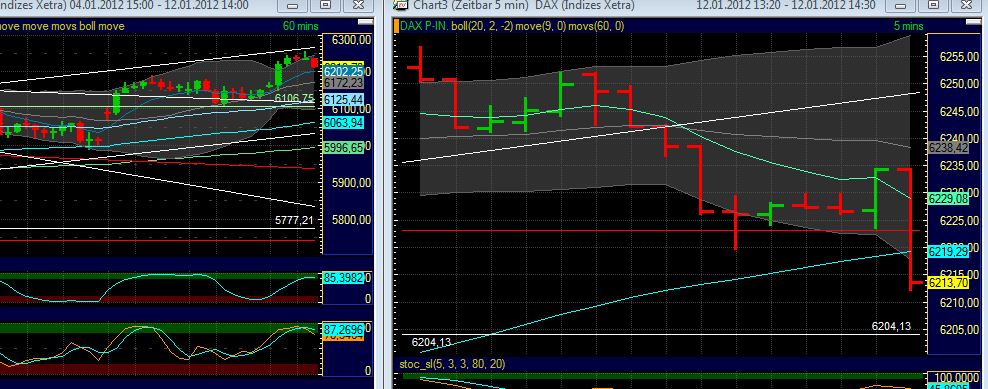Click the 5777,21 line label
Viewport: 988px width, 389px height.
[x=294, y=220]
